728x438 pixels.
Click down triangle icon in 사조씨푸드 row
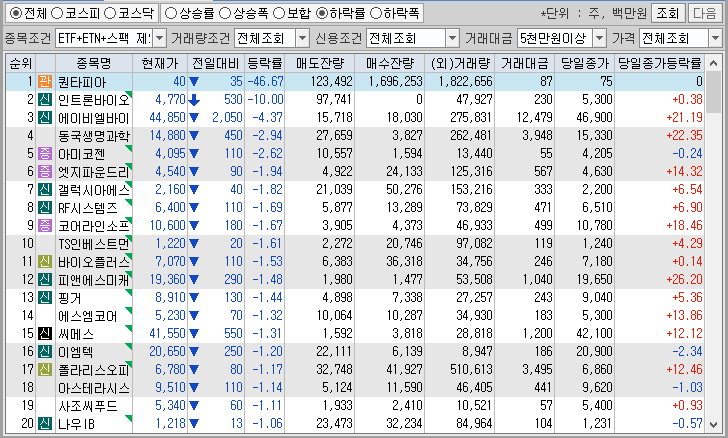coord(194,406)
